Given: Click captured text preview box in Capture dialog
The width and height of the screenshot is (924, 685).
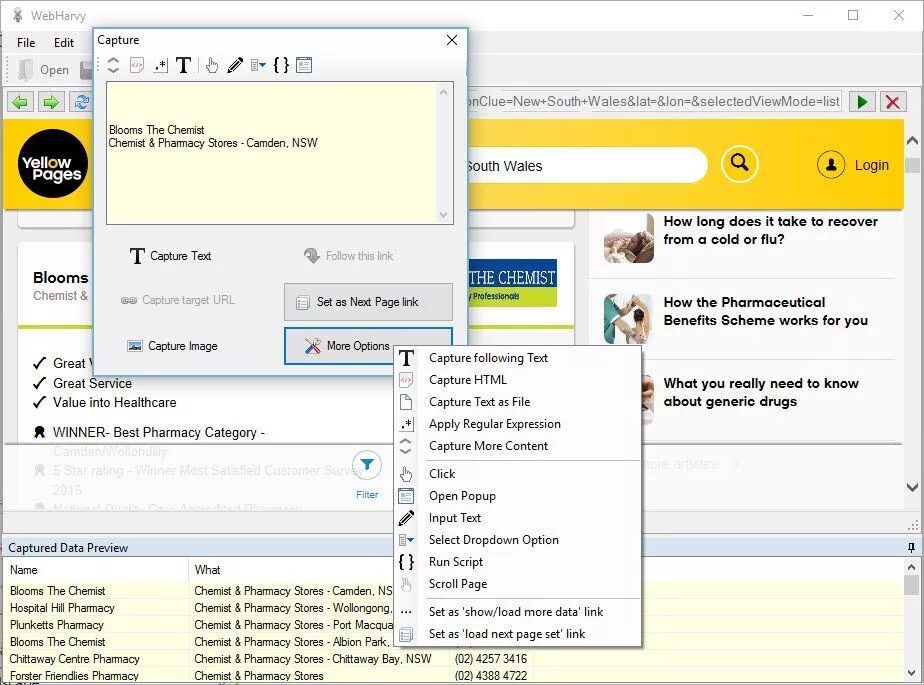Looking at the screenshot, I should (x=280, y=153).
